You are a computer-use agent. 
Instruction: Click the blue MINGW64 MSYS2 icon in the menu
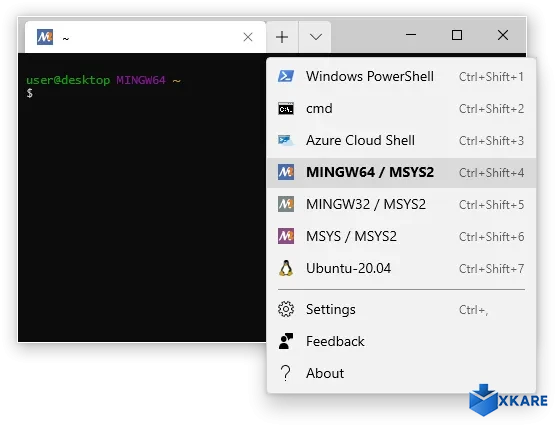[x=286, y=172]
